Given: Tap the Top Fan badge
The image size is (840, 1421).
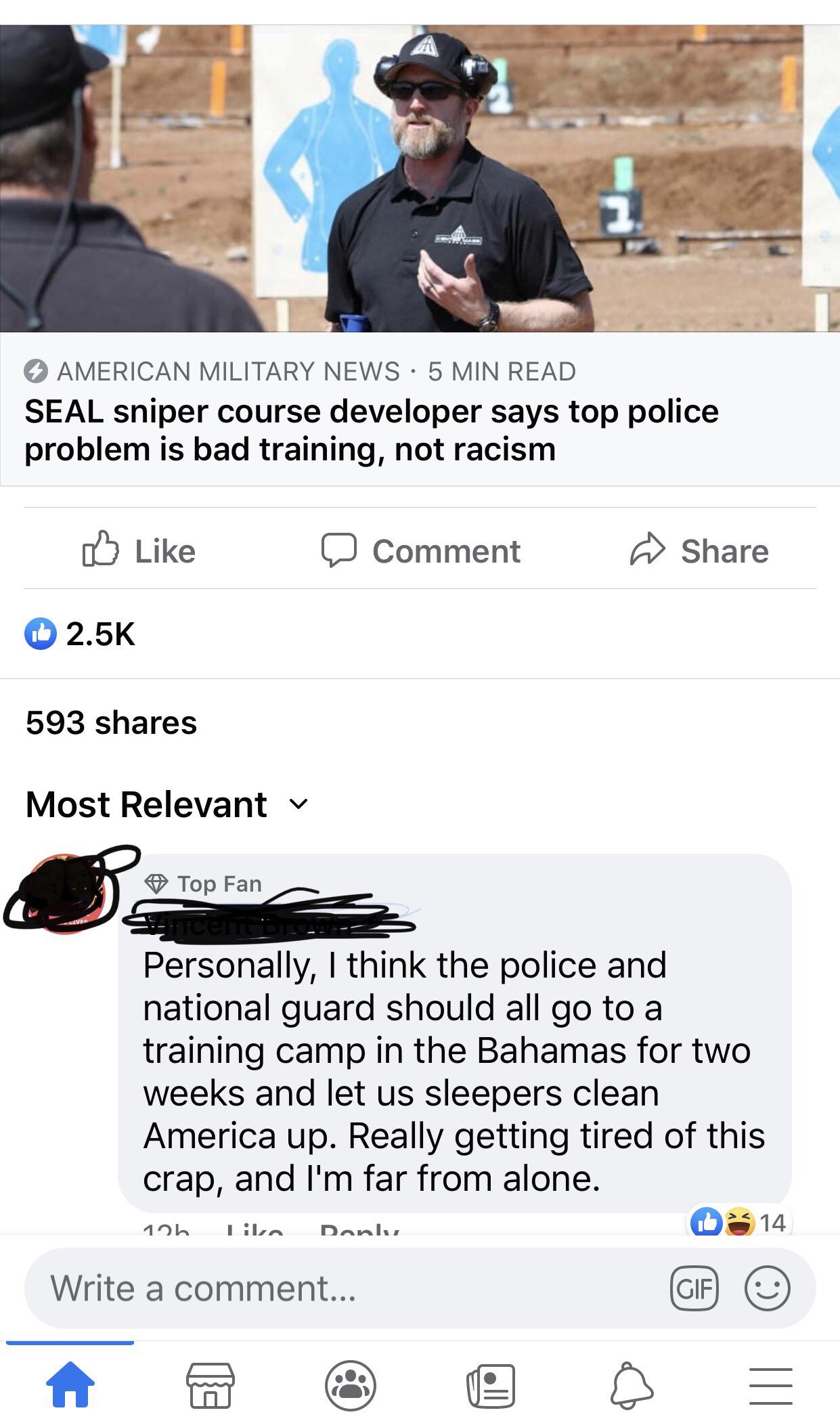Looking at the screenshot, I should 204,883.
